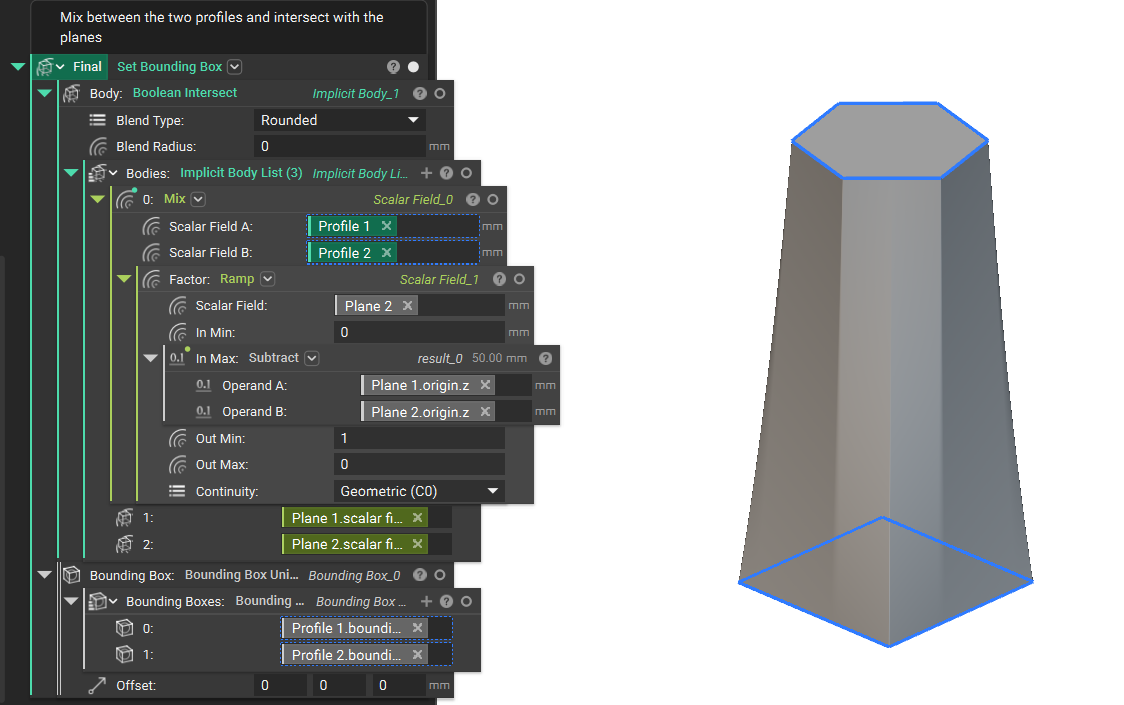1124x705 pixels.
Task: Click the In Min scalar icon
Action: [x=178, y=333]
